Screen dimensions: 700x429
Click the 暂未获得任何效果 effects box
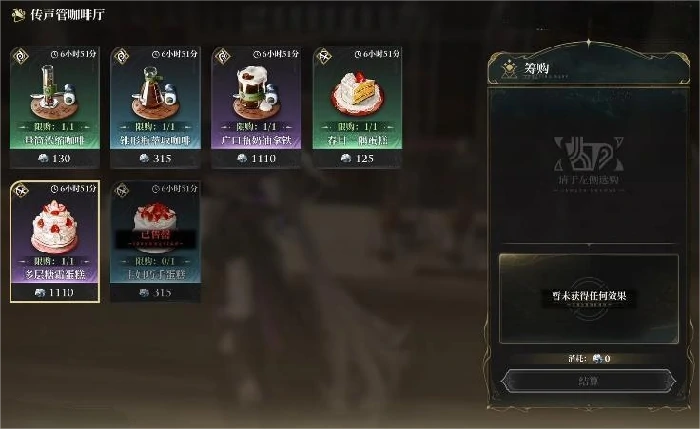[589, 299]
